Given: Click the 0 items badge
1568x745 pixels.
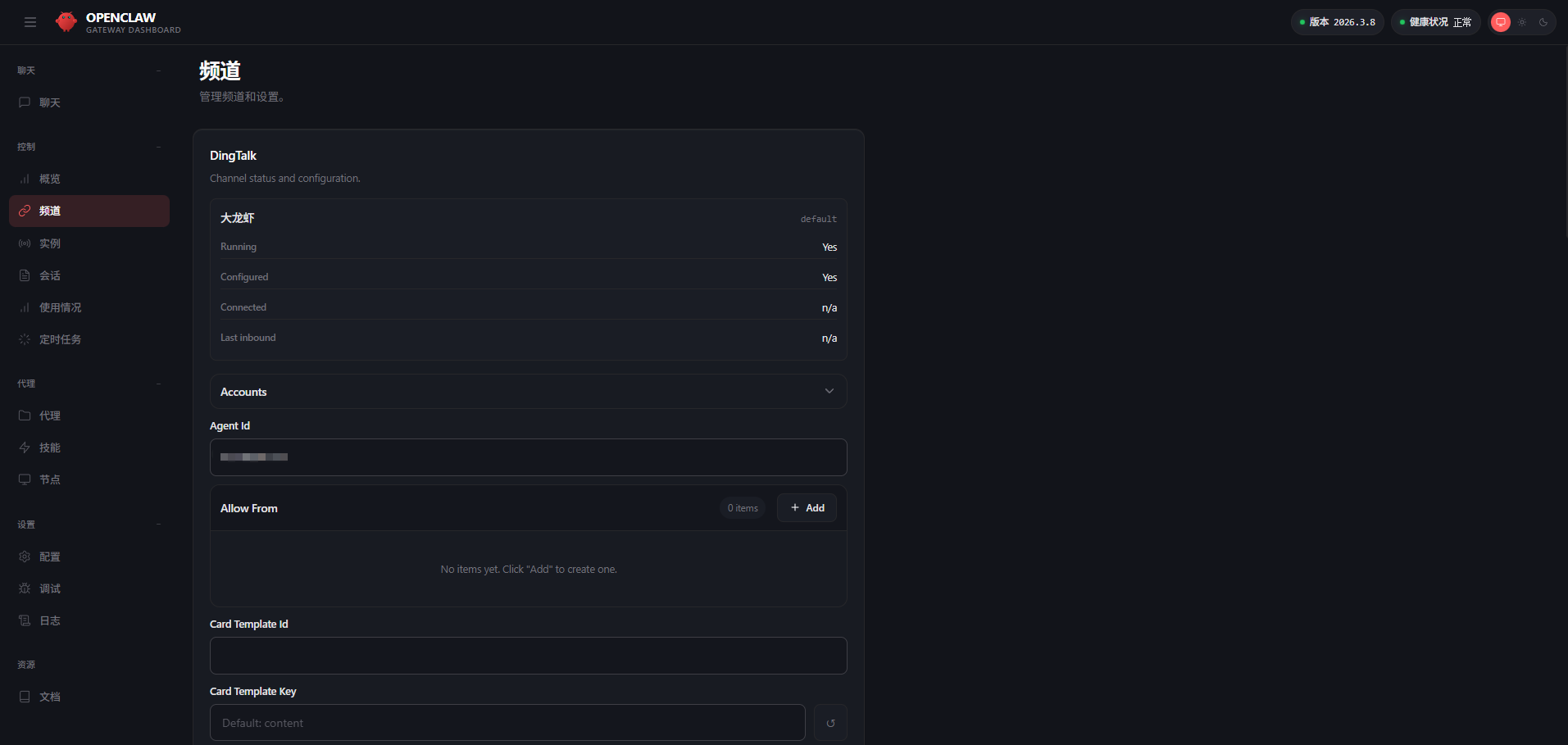Looking at the screenshot, I should click(743, 508).
